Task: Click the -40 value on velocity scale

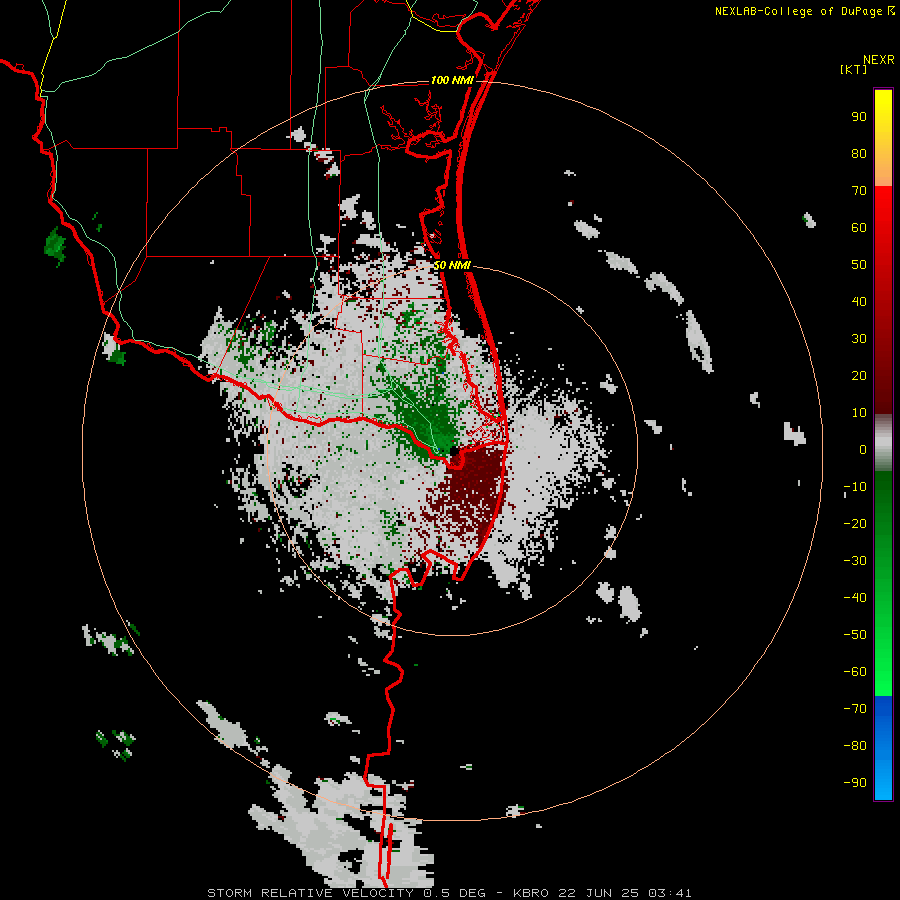Action: [x=855, y=598]
